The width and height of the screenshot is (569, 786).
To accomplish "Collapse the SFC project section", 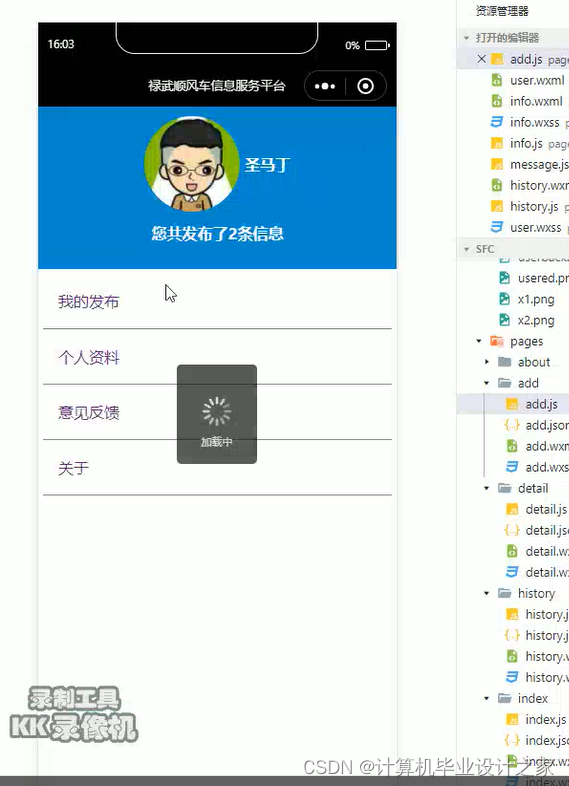I will coord(466,249).
